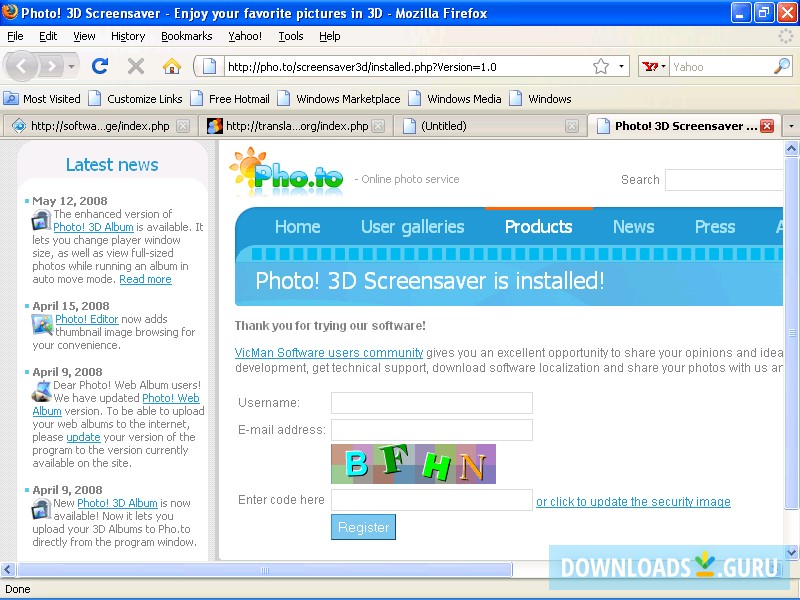Close the Photo! 3D Screensaver tab

[767, 126]
